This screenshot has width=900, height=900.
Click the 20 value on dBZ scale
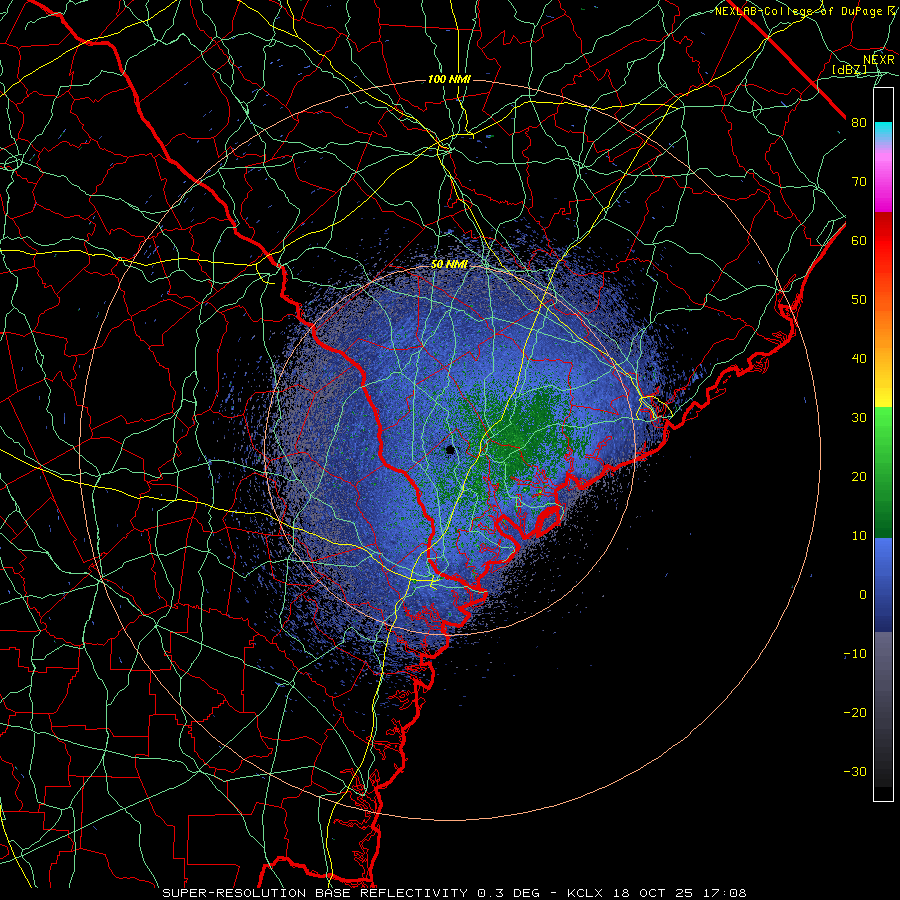[859, 476]
